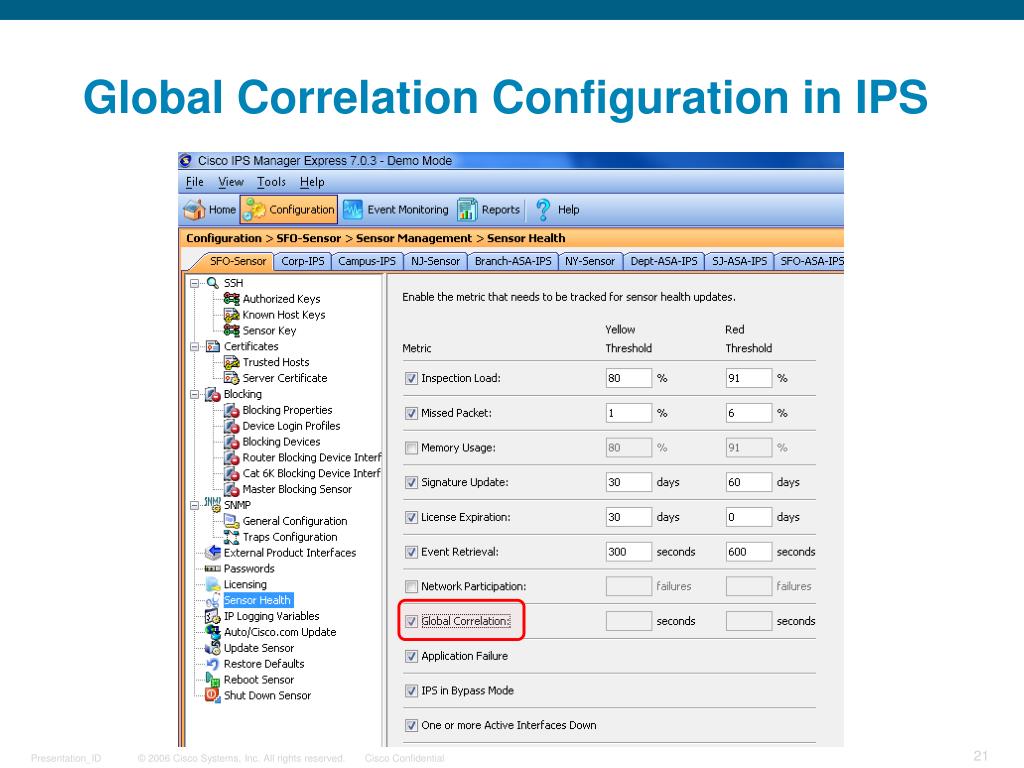Select the Trusted Hosts icon
The image size is (1024, 768).
tap(231, 362)
